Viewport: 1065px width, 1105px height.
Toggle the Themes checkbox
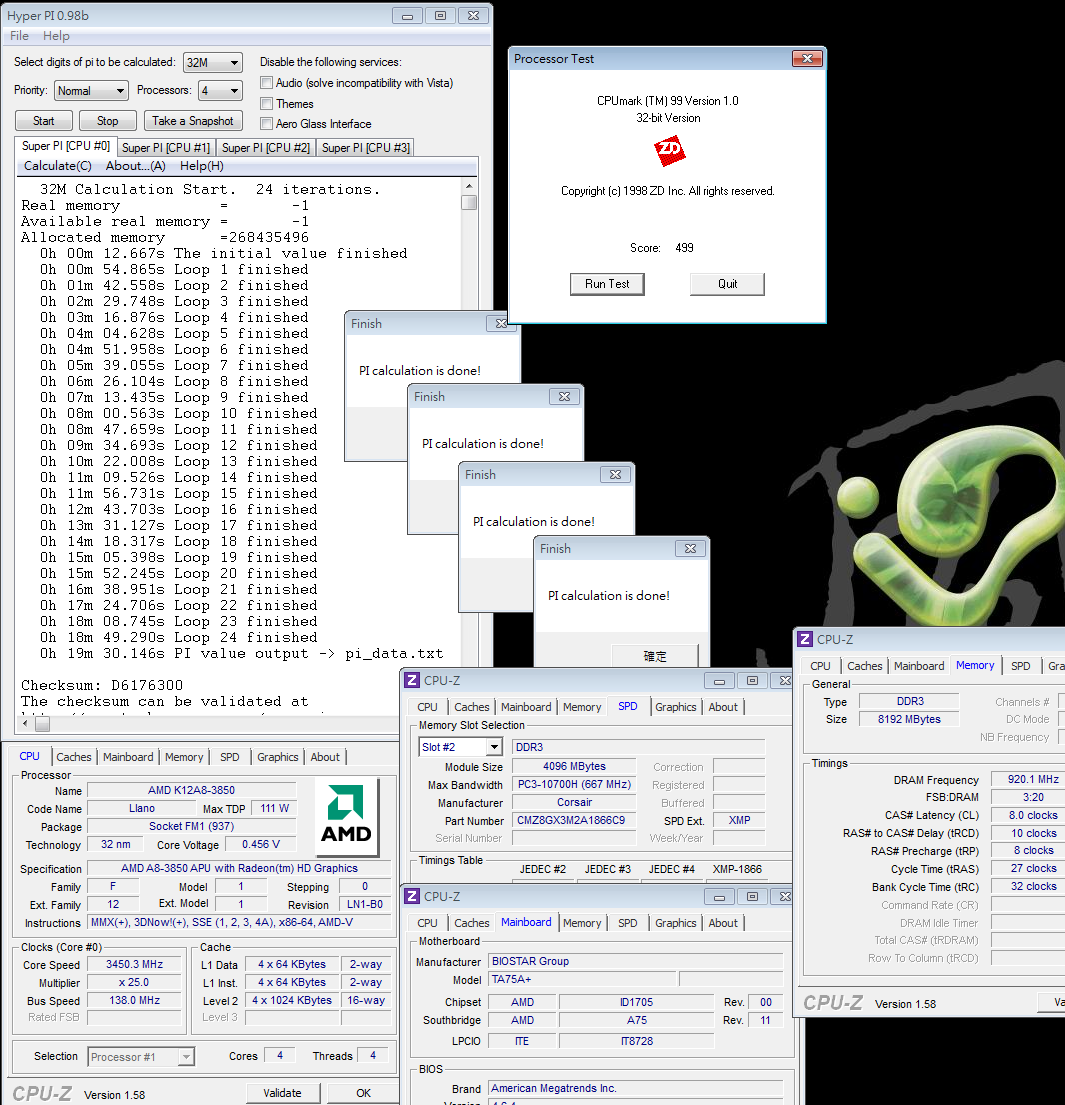click(266, 104)
